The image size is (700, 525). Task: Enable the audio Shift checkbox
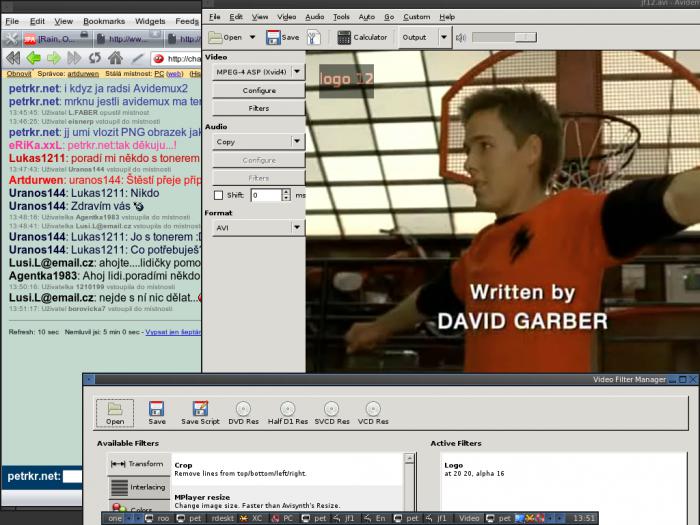[218, 195]
